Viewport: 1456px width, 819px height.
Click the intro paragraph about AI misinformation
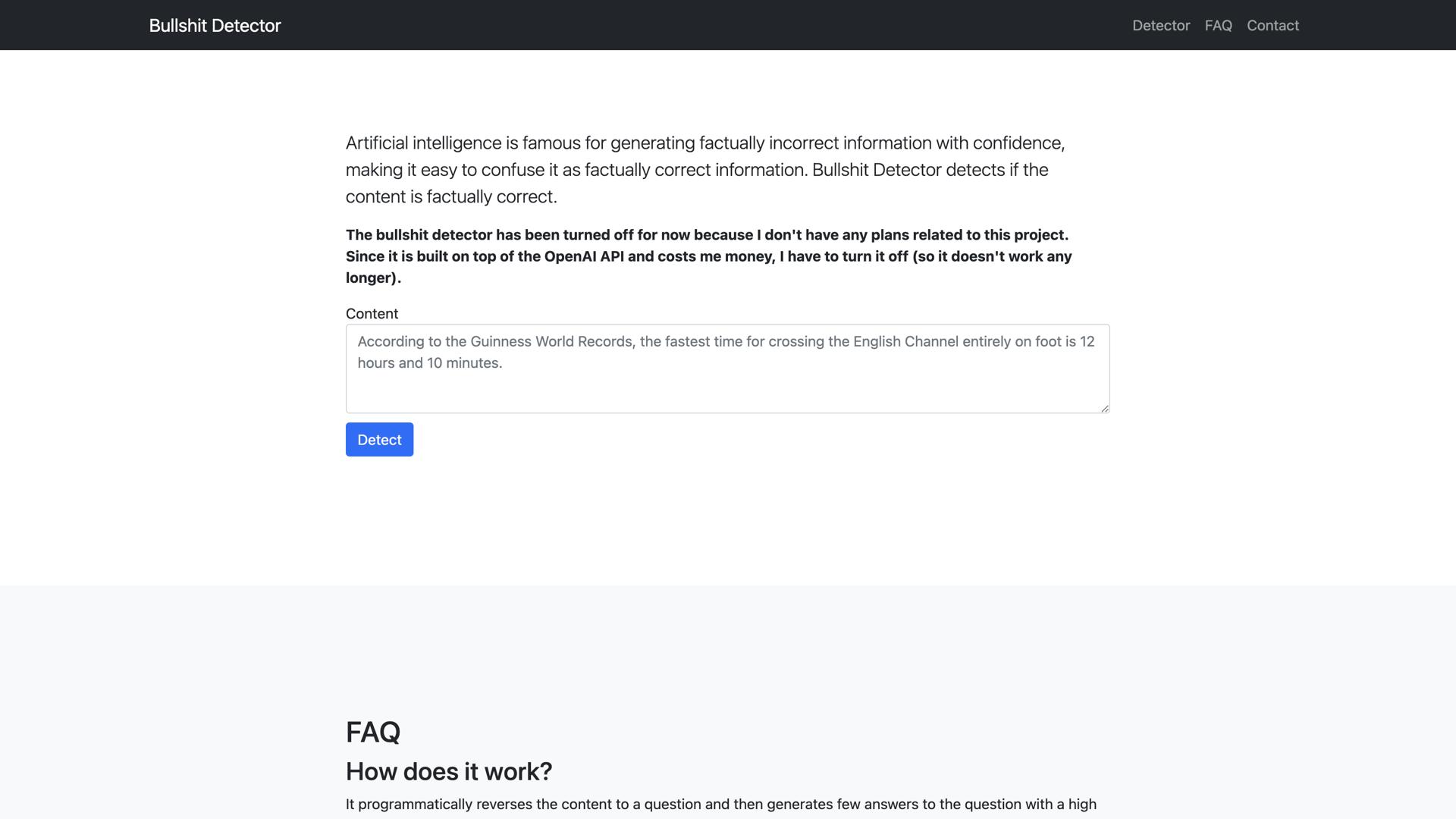click(x=704, y=169)
